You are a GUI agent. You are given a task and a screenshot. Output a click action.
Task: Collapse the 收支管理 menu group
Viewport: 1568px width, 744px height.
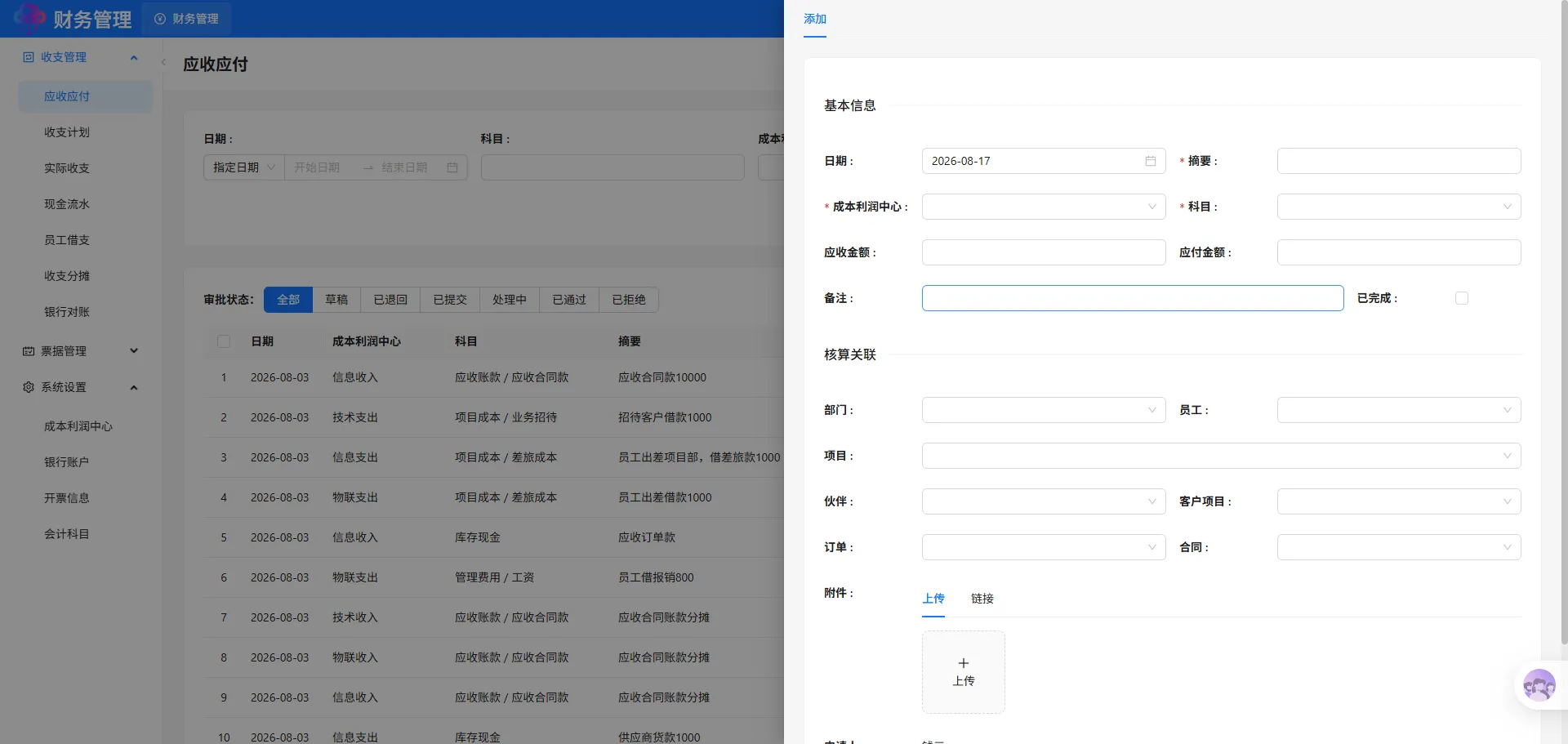coord(134,57)
